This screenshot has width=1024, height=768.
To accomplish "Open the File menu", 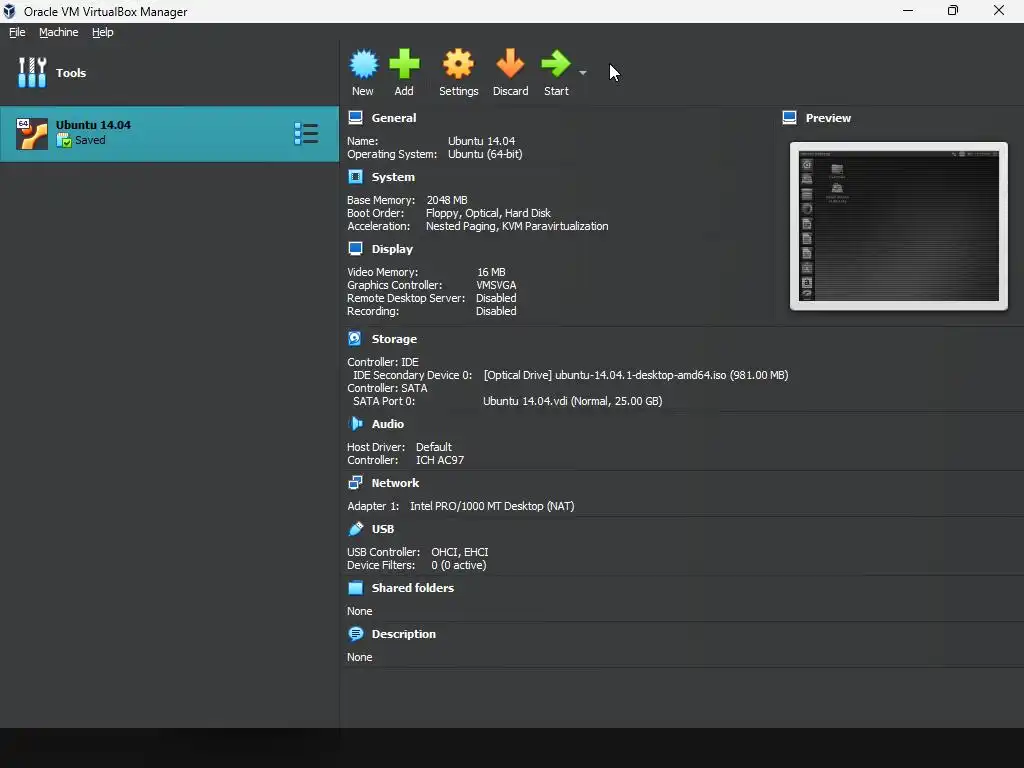I will [x=17, y=32].
